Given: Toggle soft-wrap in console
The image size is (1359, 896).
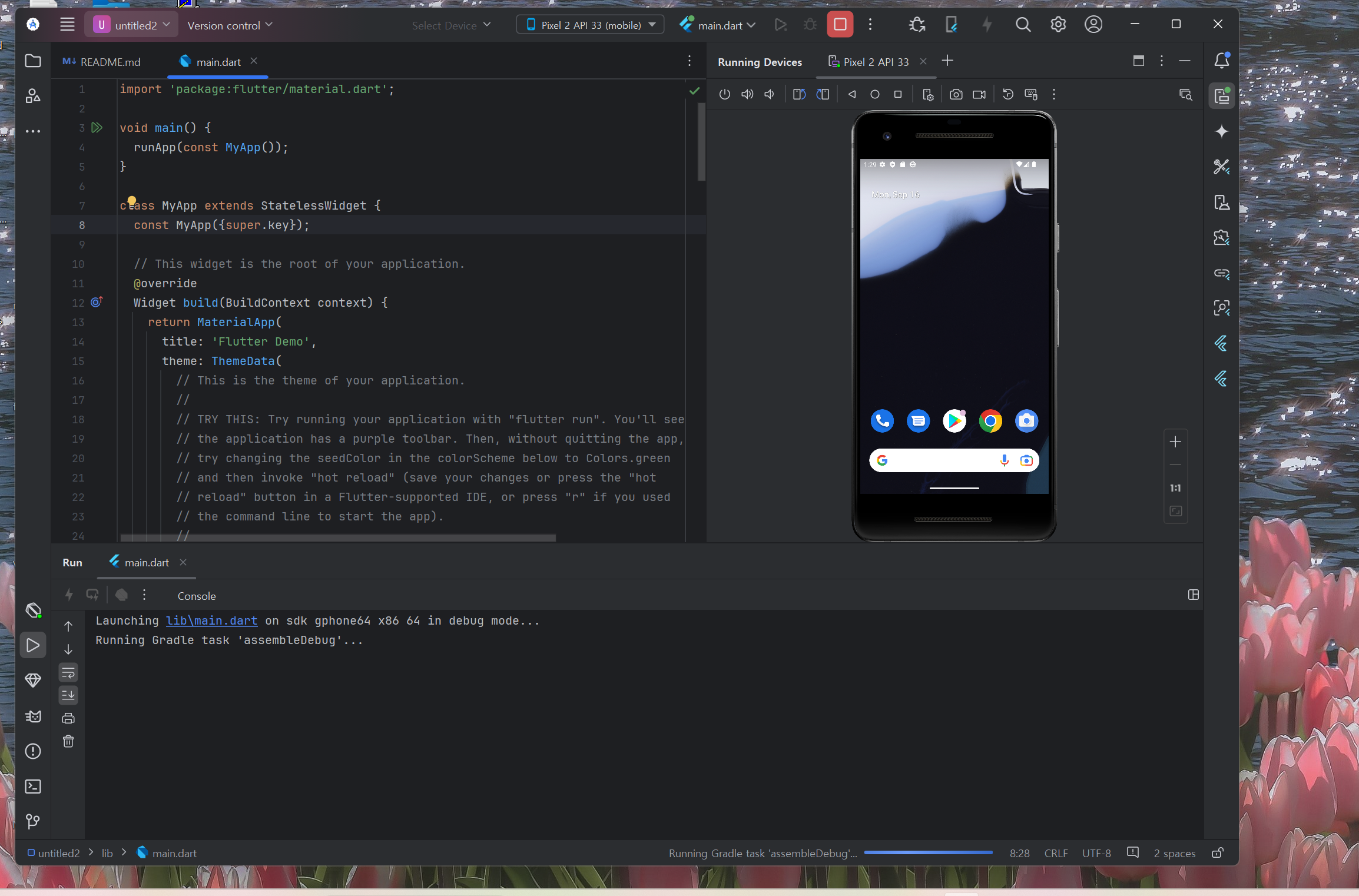Looking at the screenshot, I should (68, 673).
